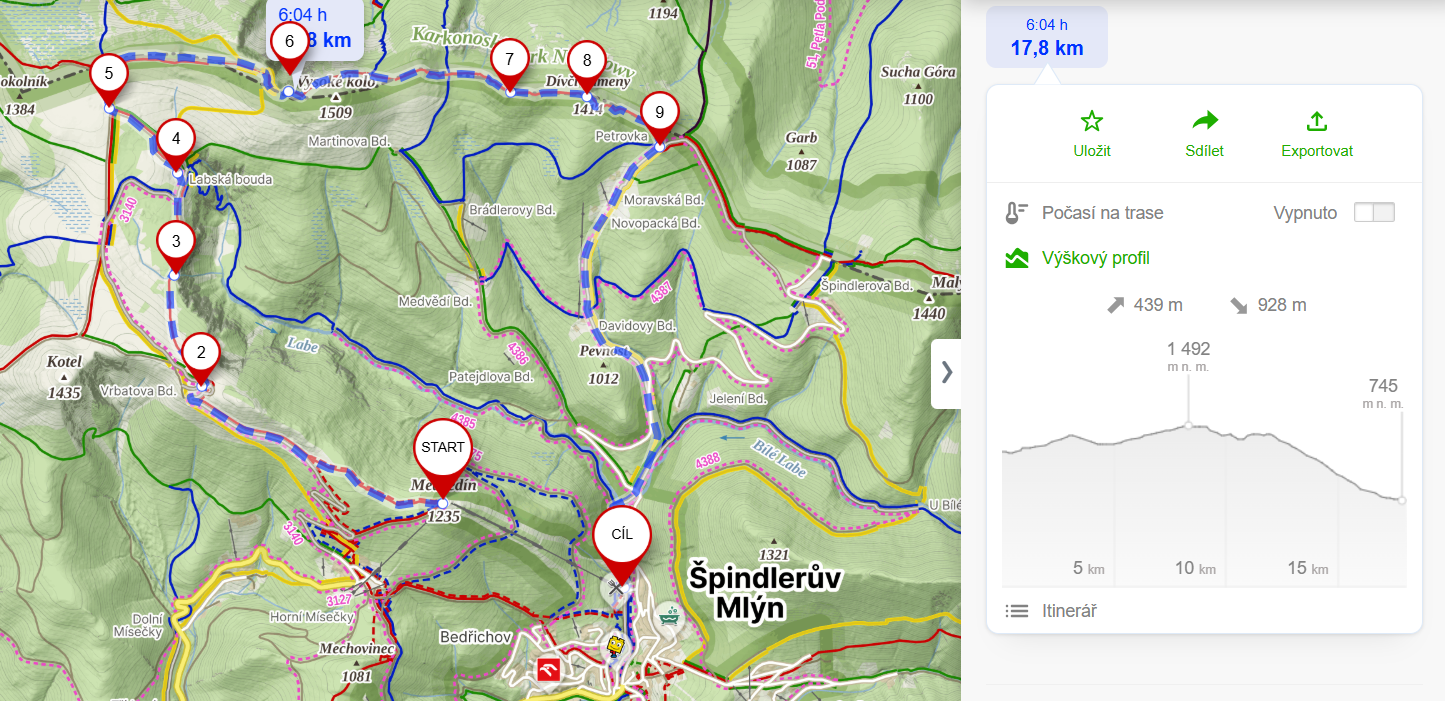Click the Medvědí Bd. map label
This screenshot has height=701, width=1445.
point(434,301)
